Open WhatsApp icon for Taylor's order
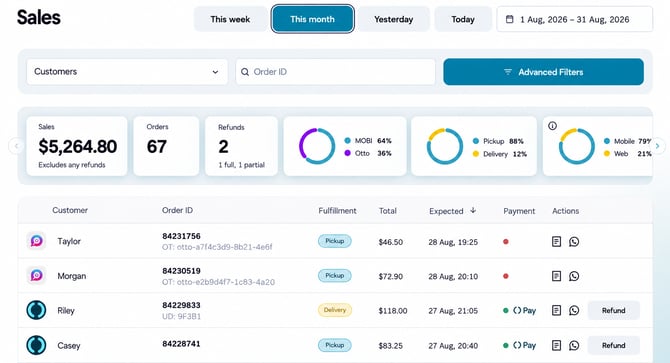This screenshot has width=670, height=363. click(x=574, y=242)
